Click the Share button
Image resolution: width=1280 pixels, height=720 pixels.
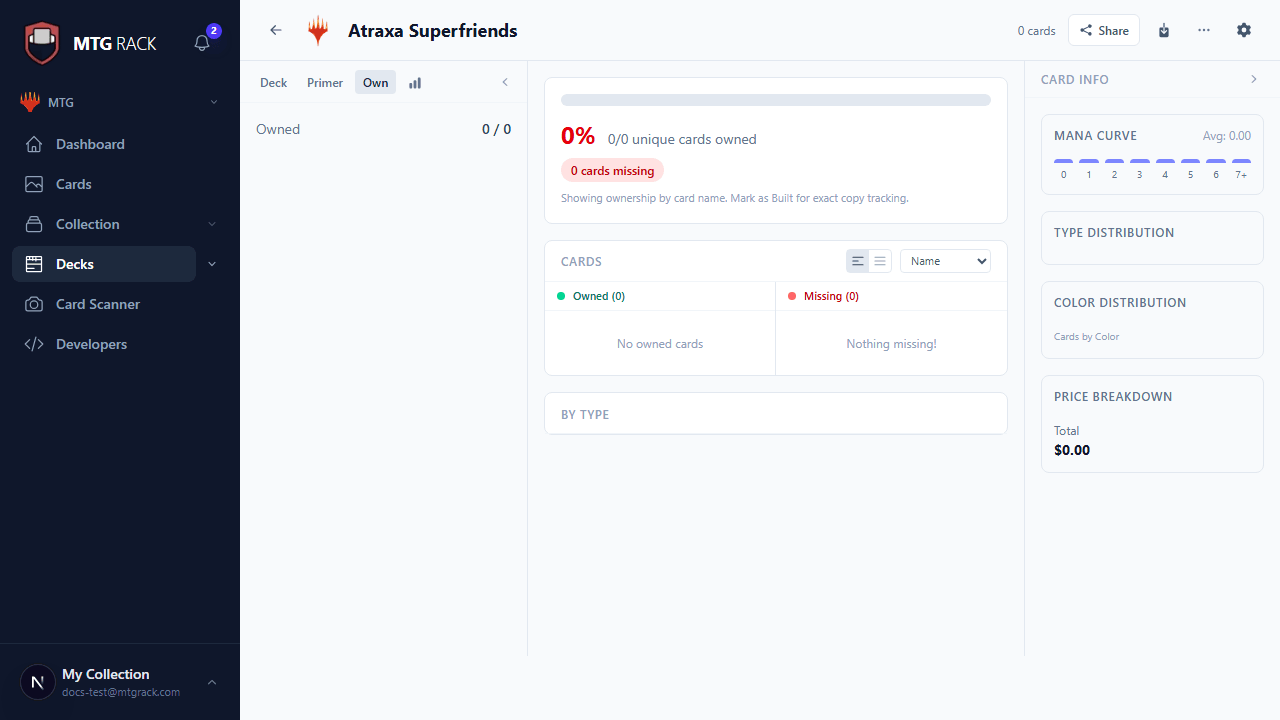point(1104,31)
